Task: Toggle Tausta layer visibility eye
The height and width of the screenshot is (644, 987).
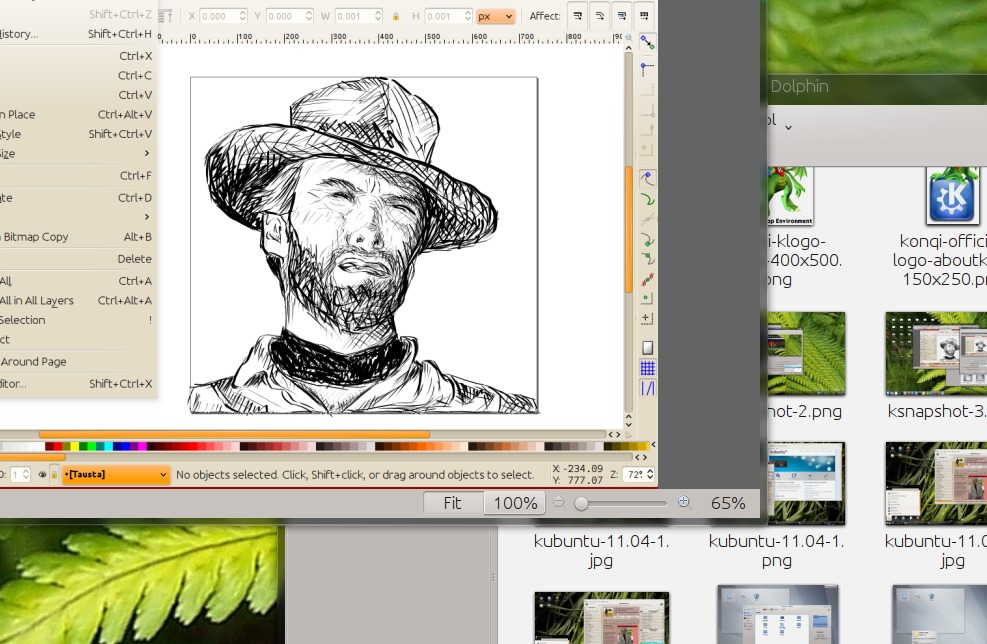Action: [42, 475]
